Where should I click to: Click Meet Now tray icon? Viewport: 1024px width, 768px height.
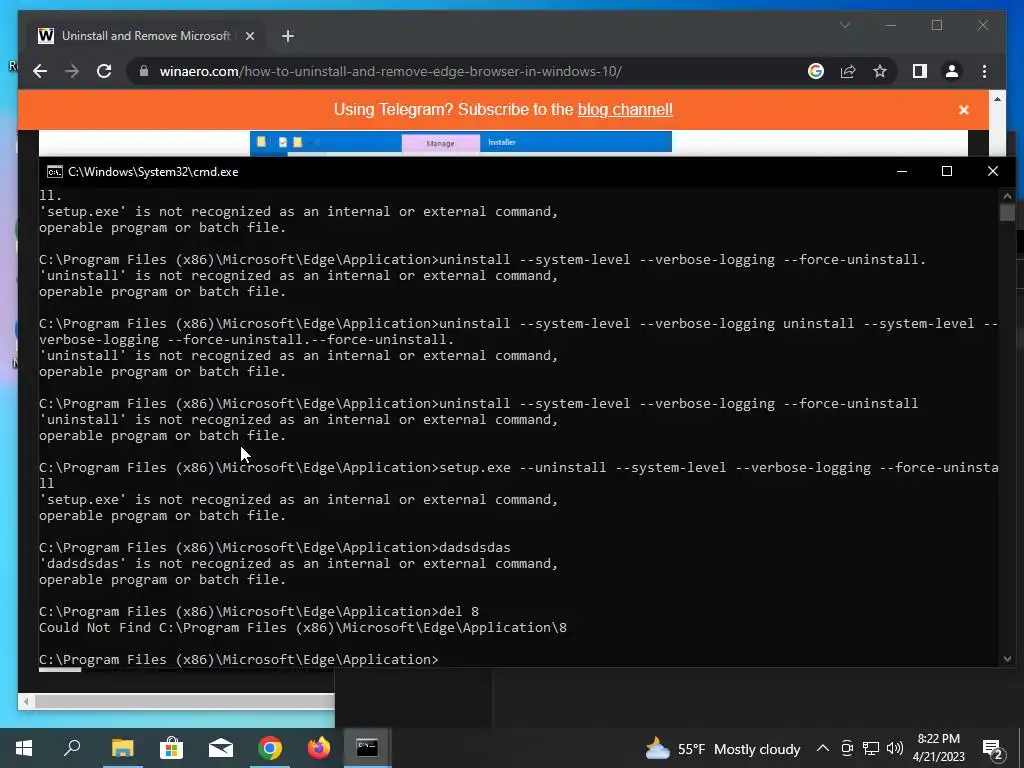(x=847, y=748)
